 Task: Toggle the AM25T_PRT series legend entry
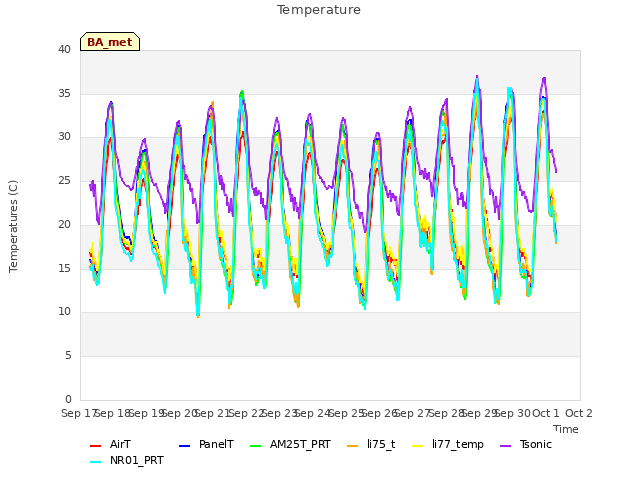point(290,444)
